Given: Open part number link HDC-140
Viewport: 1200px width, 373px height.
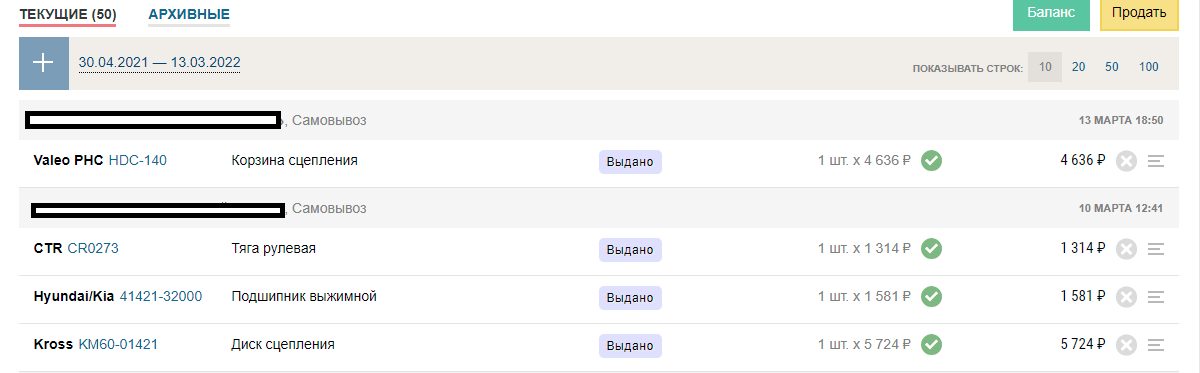Looking at the screenshot, I should [138, 160].
